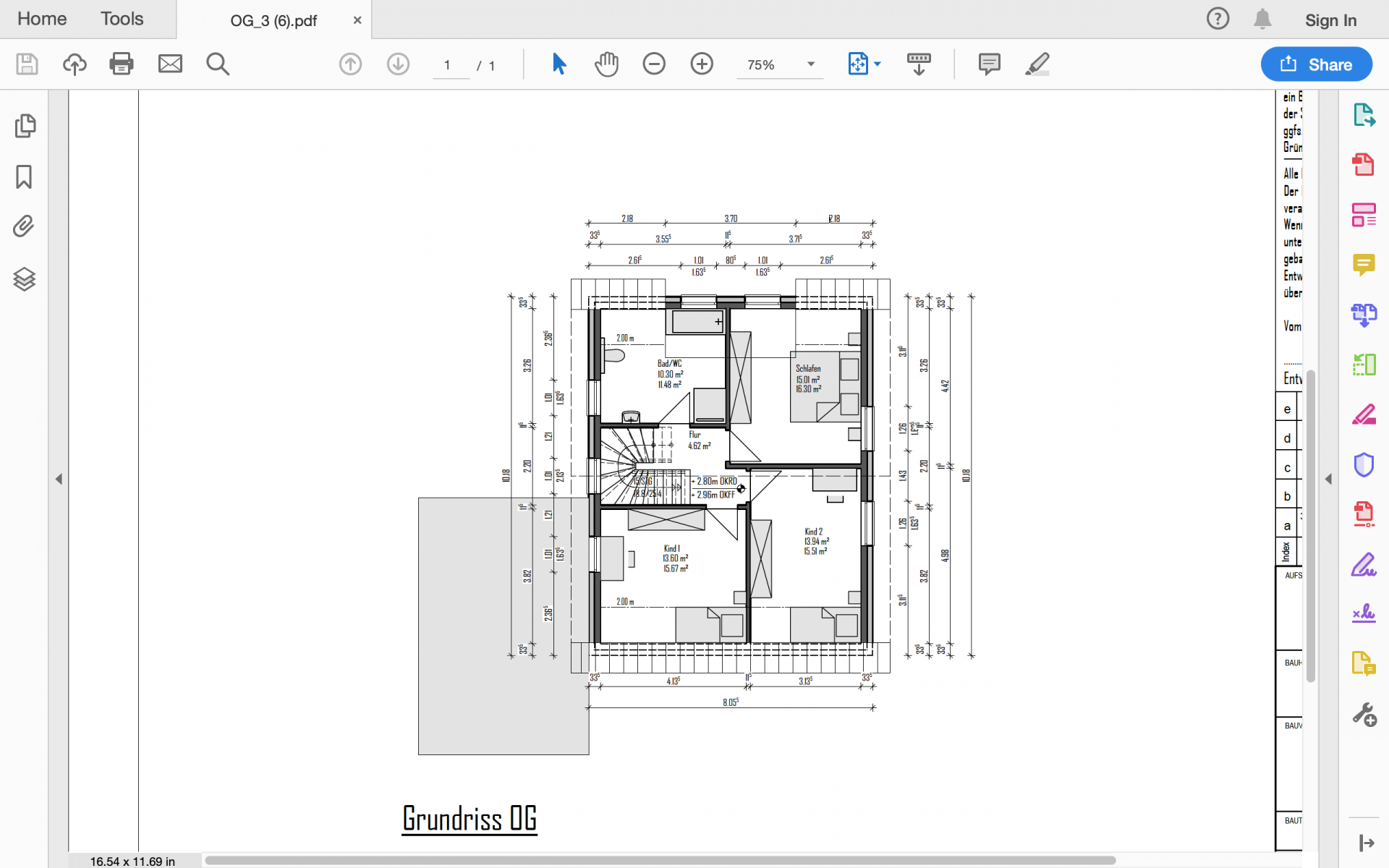Open the Request Signatures tool

(x=1364, y=613)
